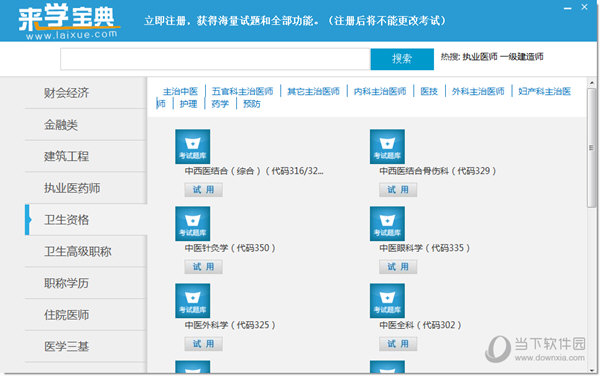
Task: Click title 中医外科学（代码325）
Action: click(x=230, y=326)
